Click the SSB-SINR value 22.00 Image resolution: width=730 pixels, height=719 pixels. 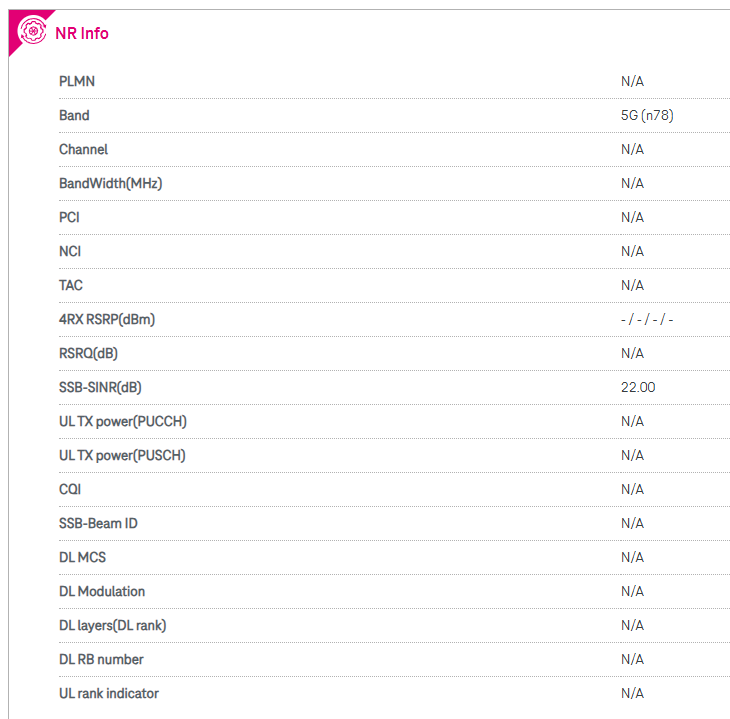pyautogui.click(x=638, y=387)
